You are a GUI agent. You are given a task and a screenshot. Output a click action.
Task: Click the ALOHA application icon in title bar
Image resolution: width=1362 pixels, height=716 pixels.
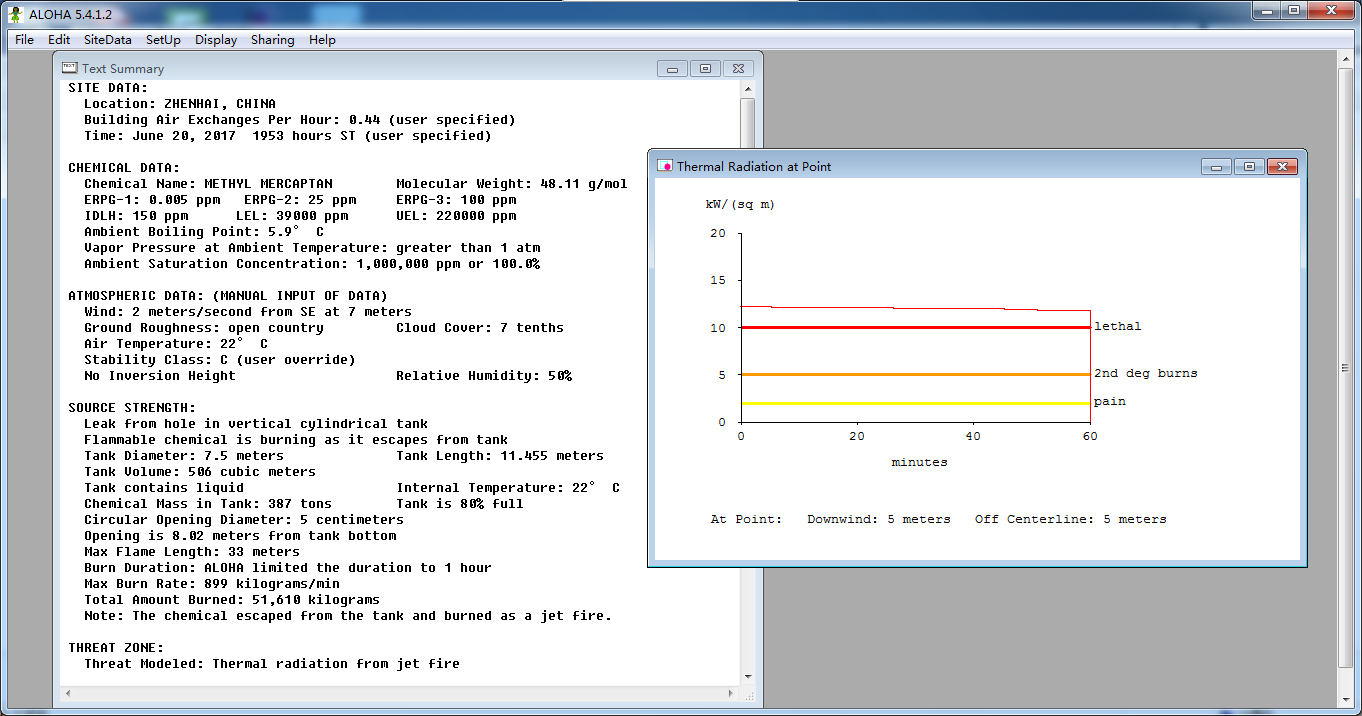pos(15,14)
